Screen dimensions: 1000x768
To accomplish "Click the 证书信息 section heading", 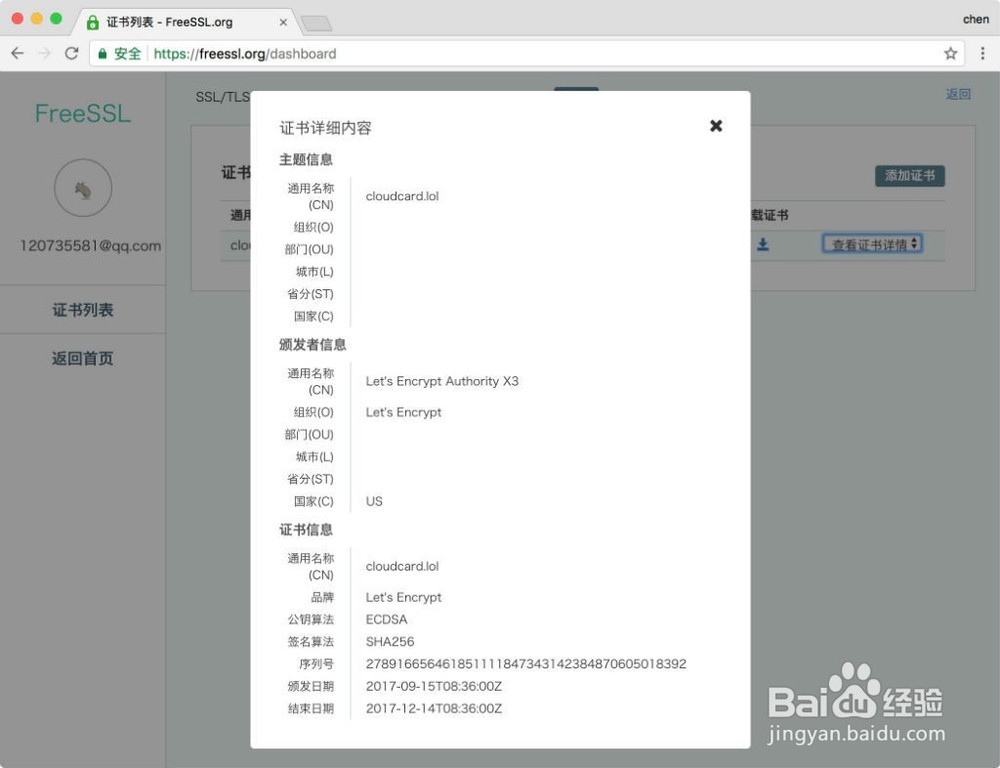I will click(x=306, y=529).
